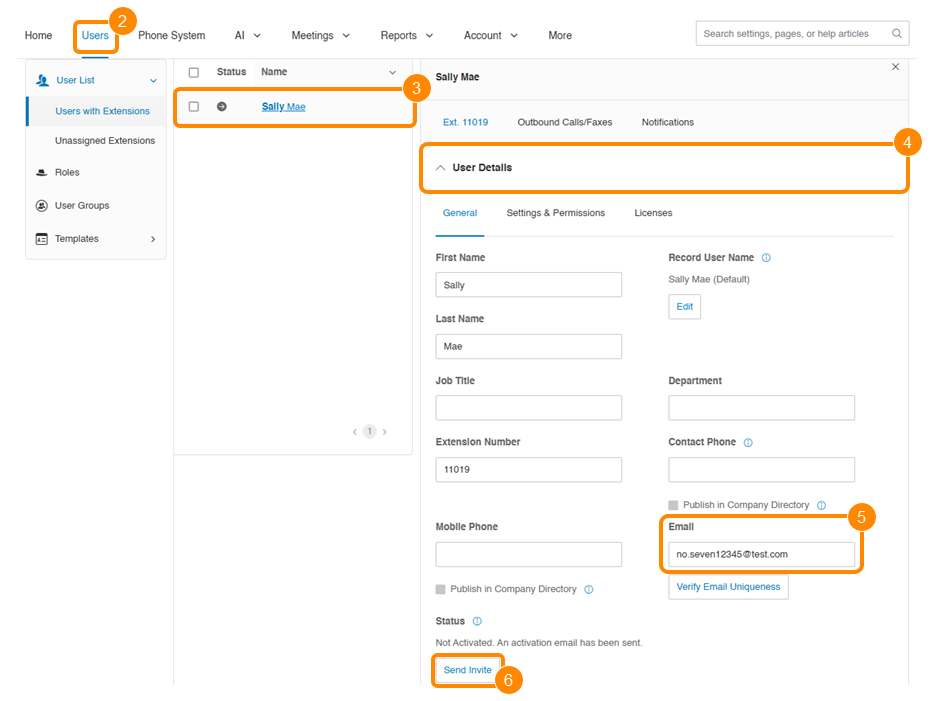Collapse the User Details section
The width and height of the screenshot is (933, 701).
pyautogui.click(x=440, y=168)
